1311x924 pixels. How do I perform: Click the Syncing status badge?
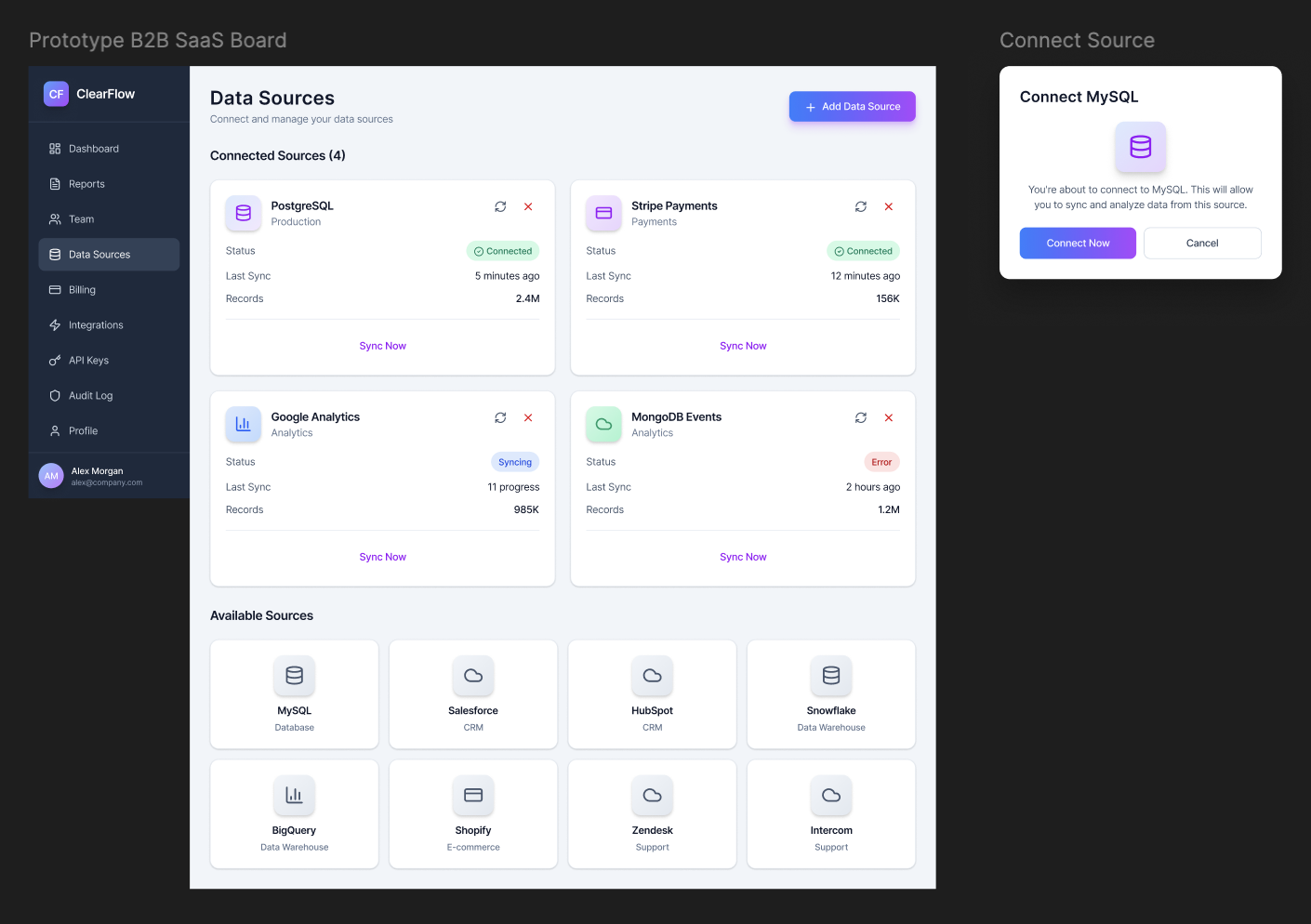(x=515, y=462)
